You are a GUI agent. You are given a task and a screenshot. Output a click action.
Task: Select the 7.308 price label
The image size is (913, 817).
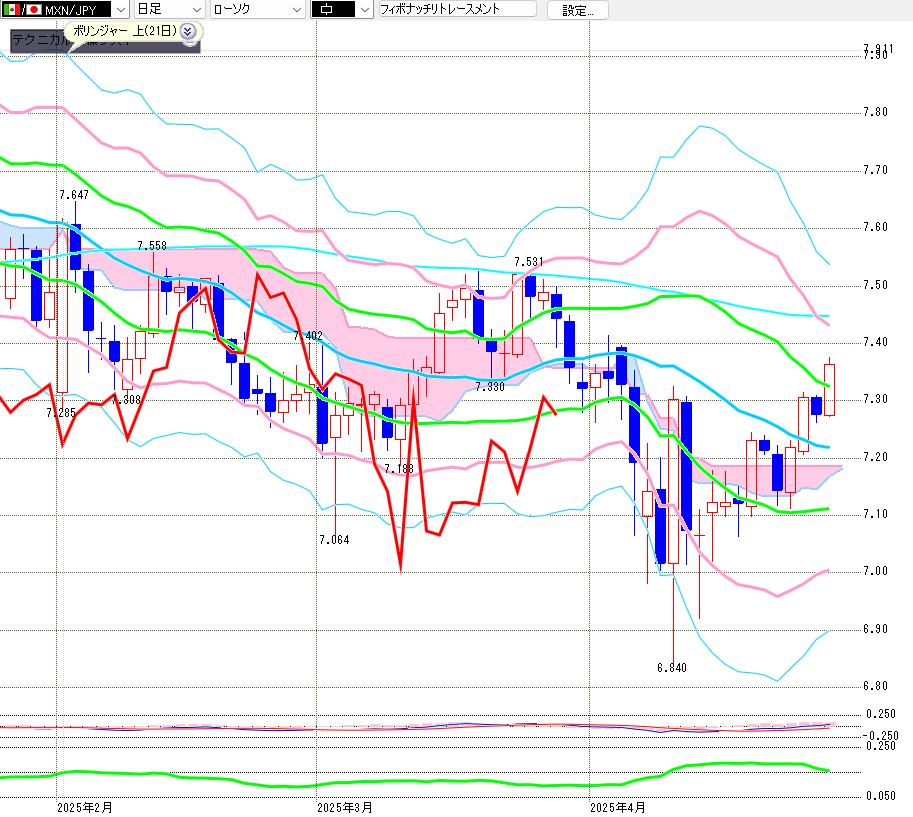(126, 399)
